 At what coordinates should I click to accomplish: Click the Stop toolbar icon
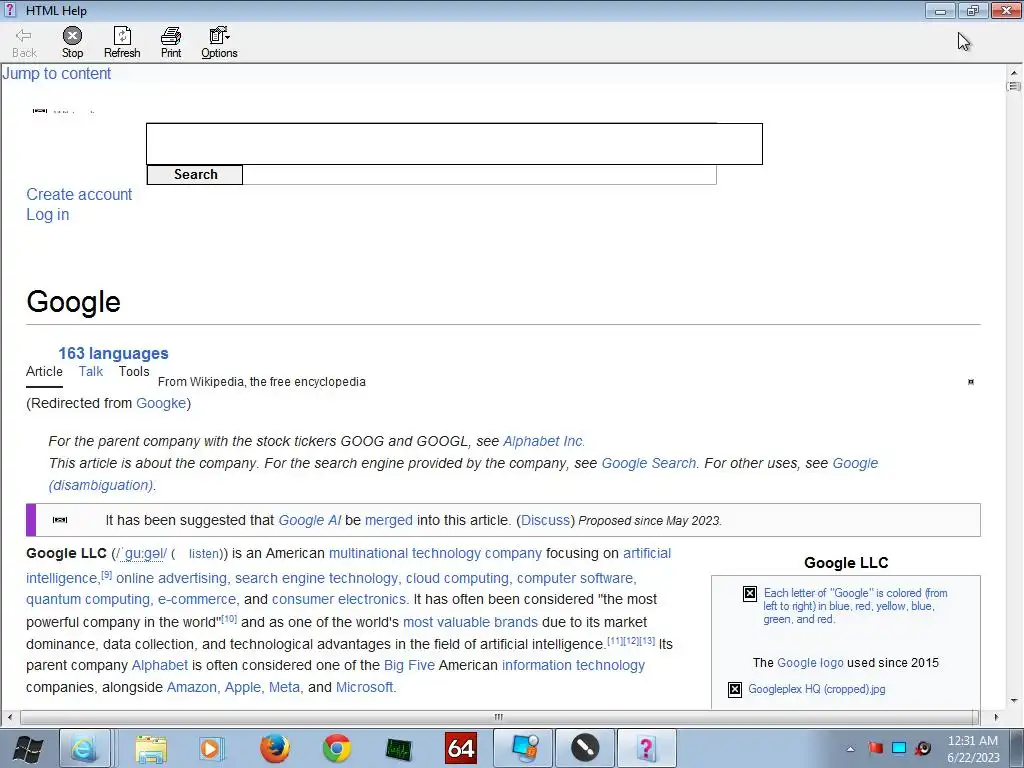[x=72, y=42]
